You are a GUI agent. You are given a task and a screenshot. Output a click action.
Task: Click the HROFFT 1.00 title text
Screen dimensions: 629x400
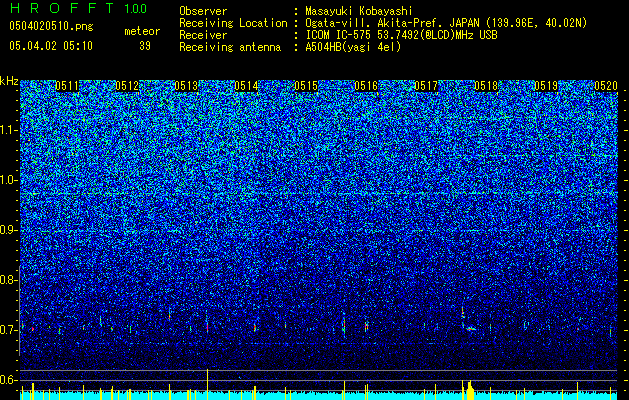(x=78, y=8)
